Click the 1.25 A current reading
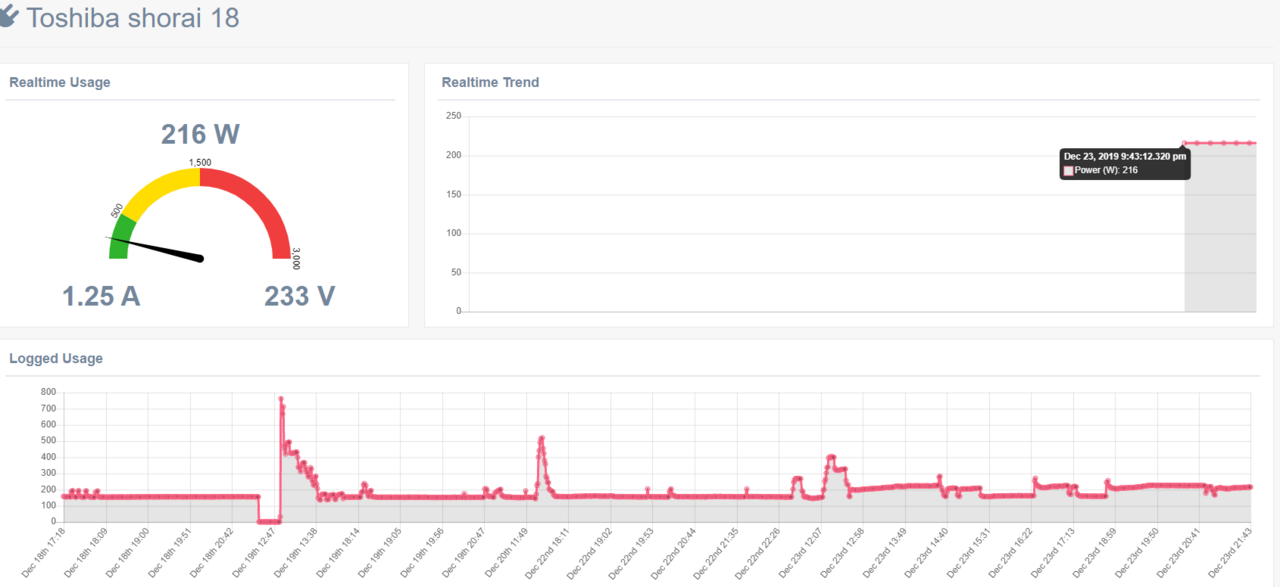 click(x=101, y=296)
